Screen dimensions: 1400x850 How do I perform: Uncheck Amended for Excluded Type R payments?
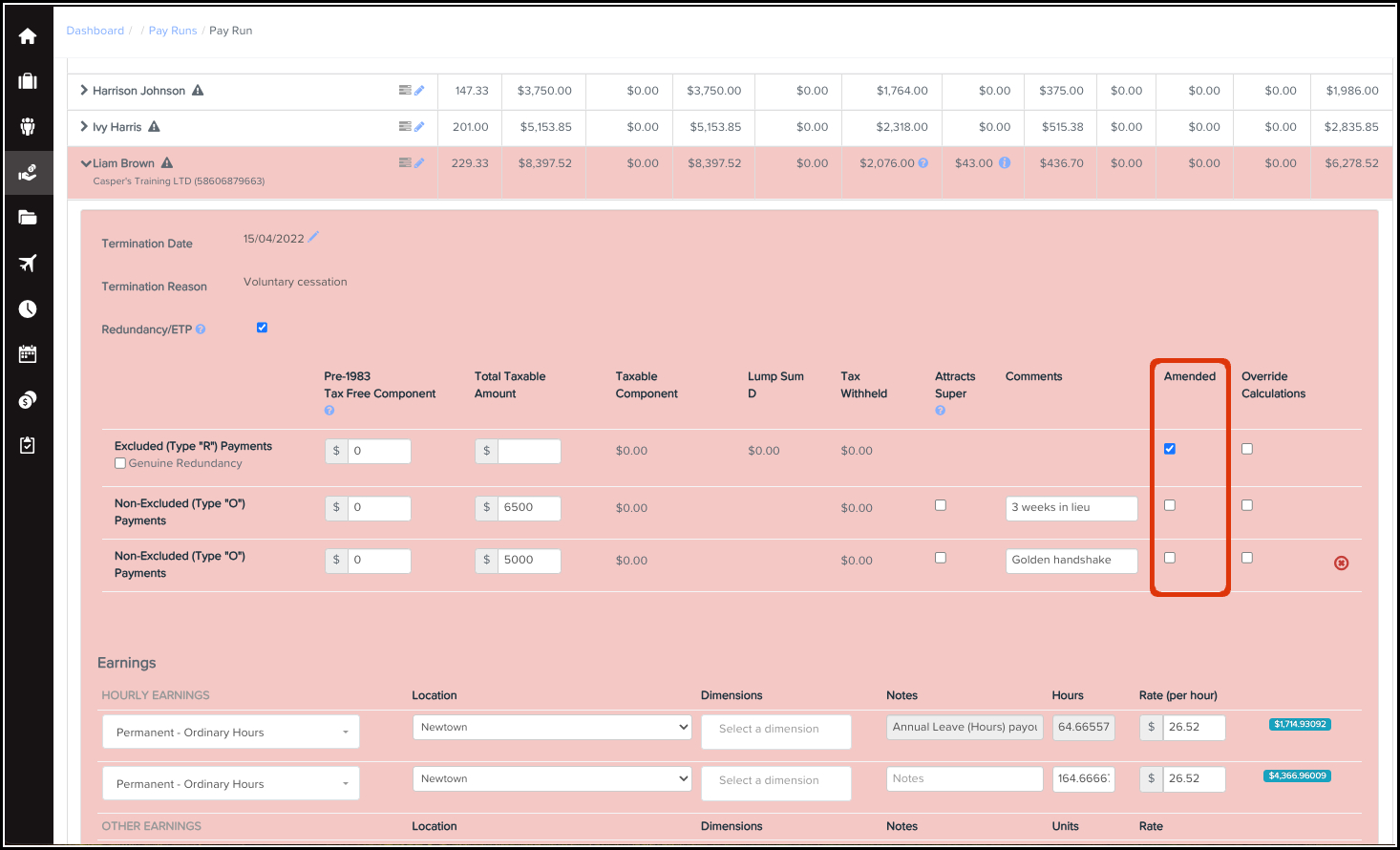(x=1170, y=449)
